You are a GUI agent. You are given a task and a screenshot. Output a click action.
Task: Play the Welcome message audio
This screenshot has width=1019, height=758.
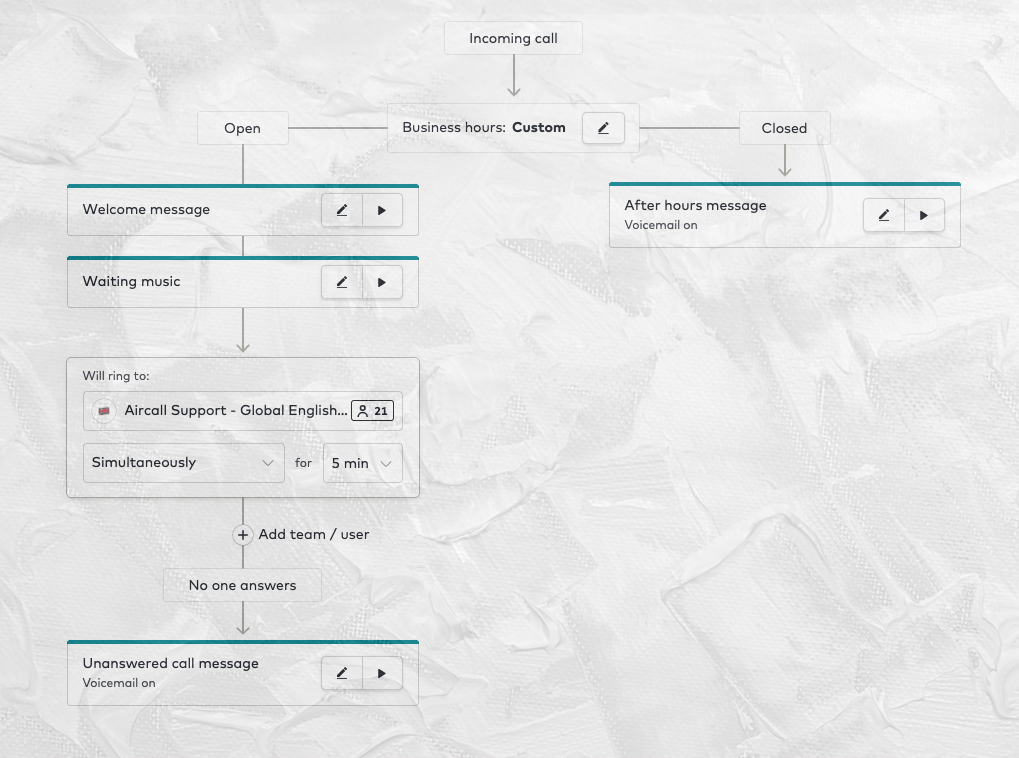pos(382,211)
